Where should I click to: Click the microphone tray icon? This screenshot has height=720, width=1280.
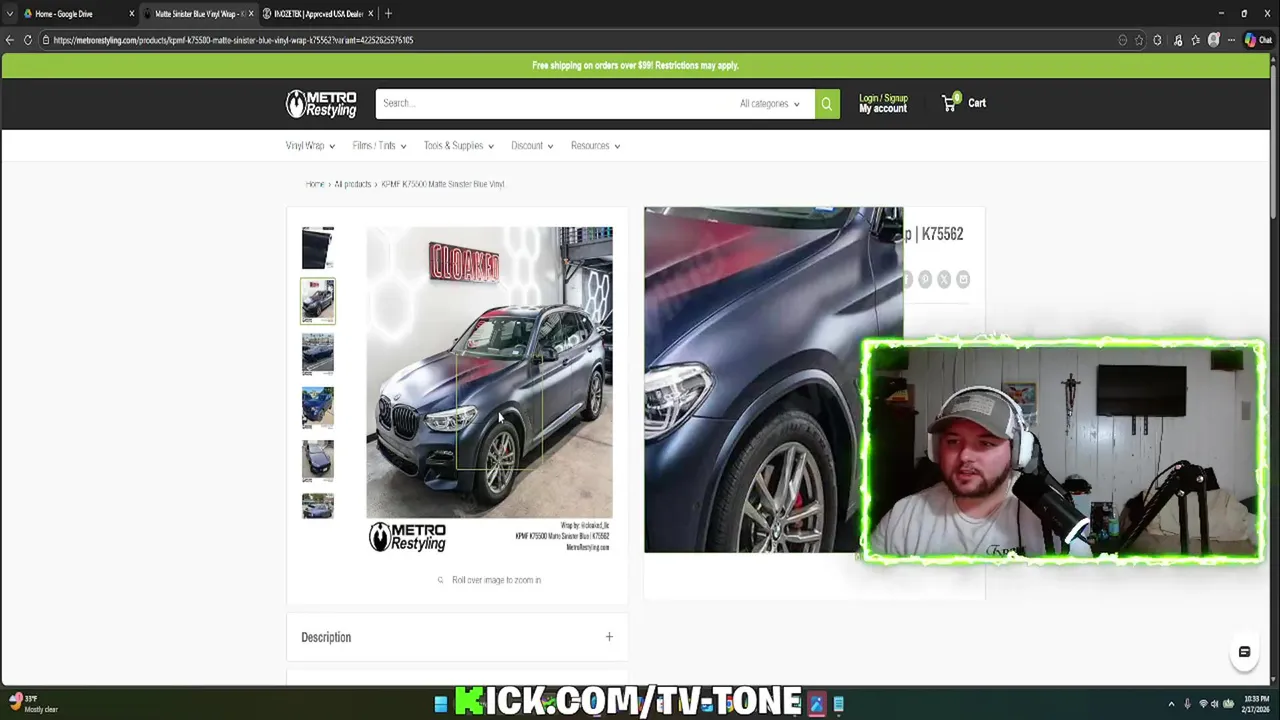1187,704
